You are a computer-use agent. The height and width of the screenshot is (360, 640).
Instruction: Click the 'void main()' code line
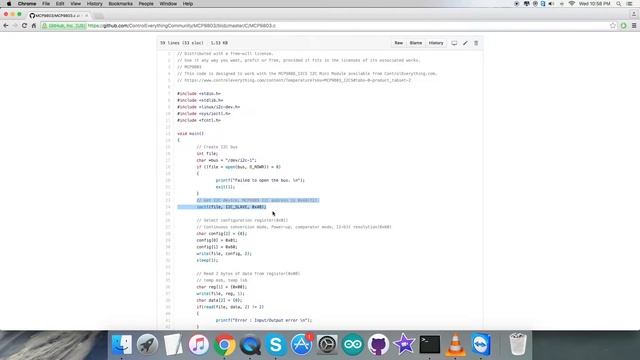(190, 133)
